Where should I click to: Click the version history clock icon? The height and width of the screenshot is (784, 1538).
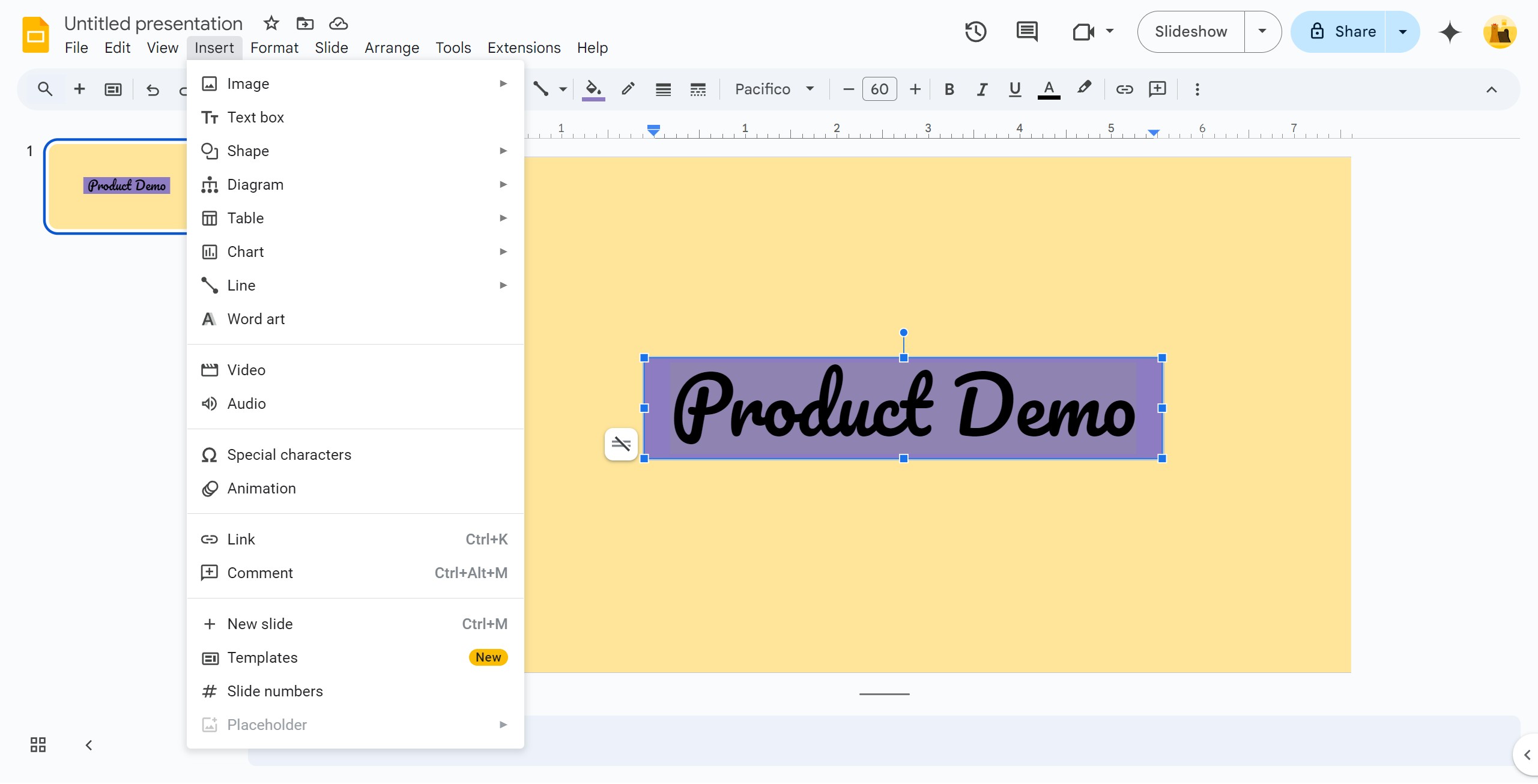click(x=975, y=31)
